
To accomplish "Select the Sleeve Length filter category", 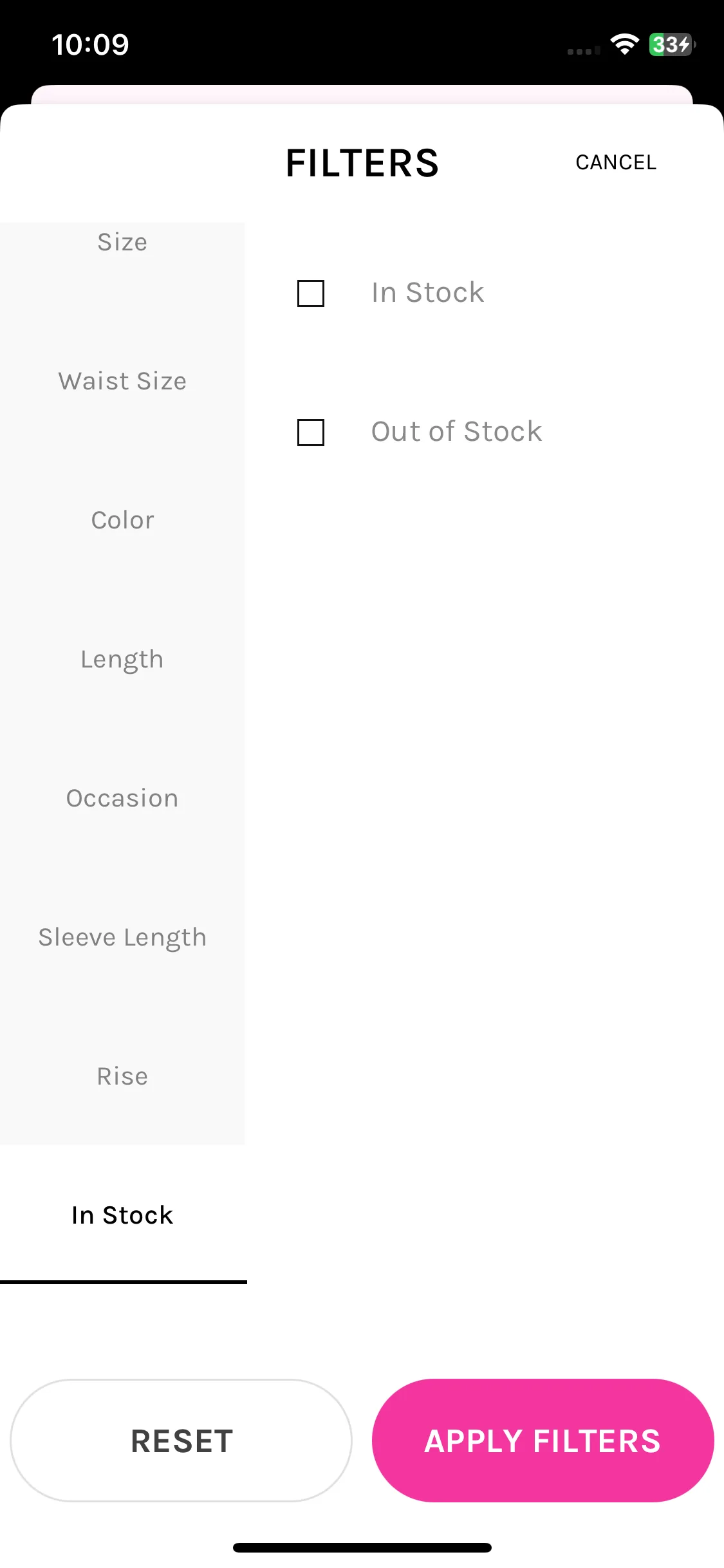I will click(122, 937).
